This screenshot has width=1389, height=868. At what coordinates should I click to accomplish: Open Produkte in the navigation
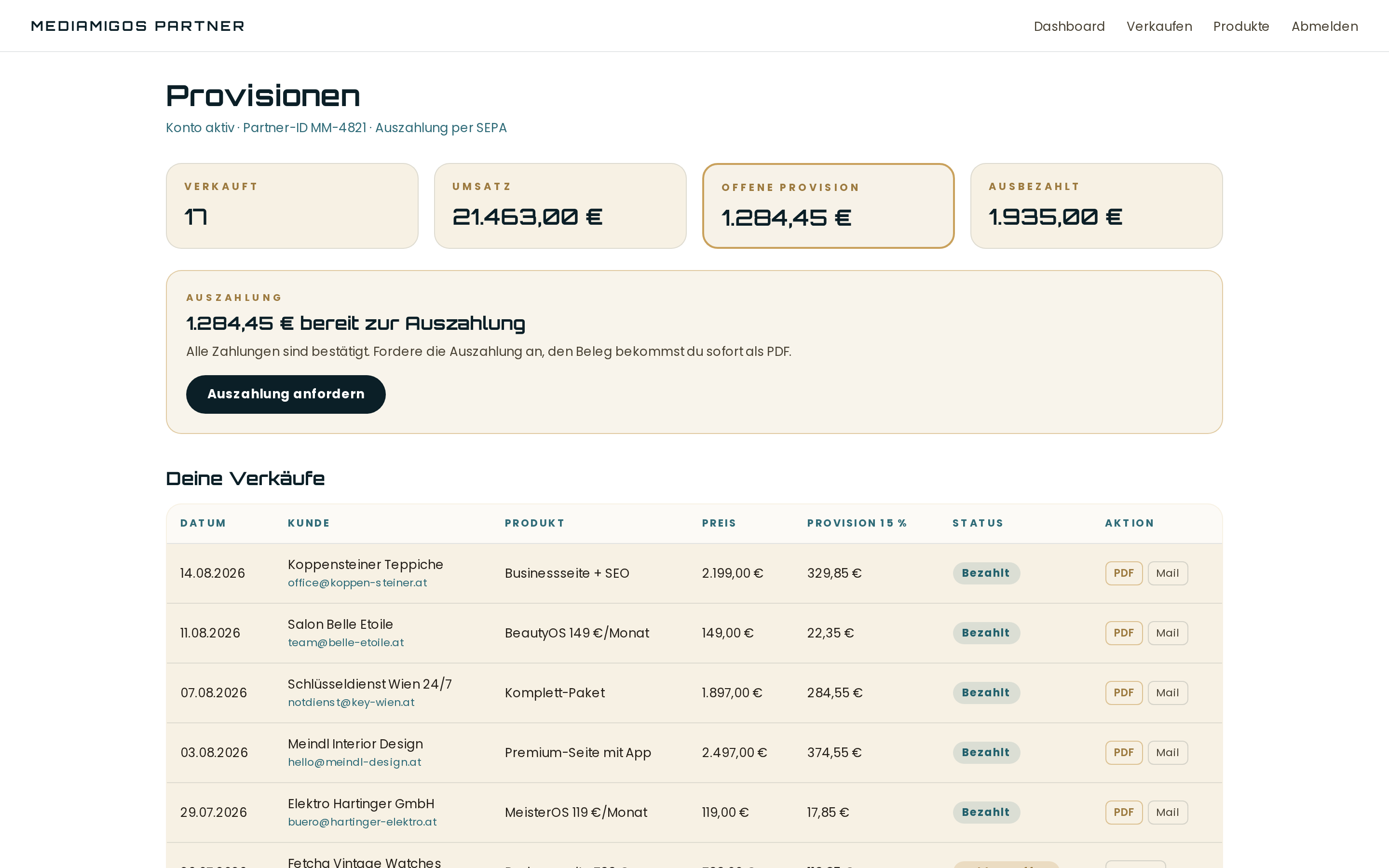(1241, 27)
